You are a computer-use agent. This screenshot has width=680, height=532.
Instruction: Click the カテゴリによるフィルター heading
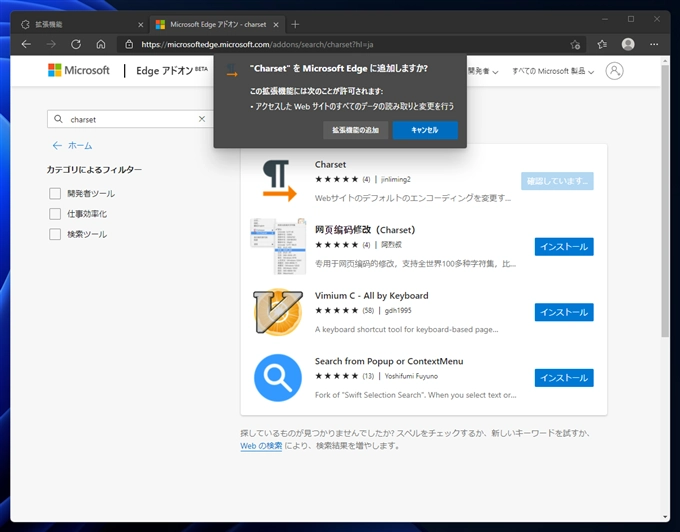[94, 170]
